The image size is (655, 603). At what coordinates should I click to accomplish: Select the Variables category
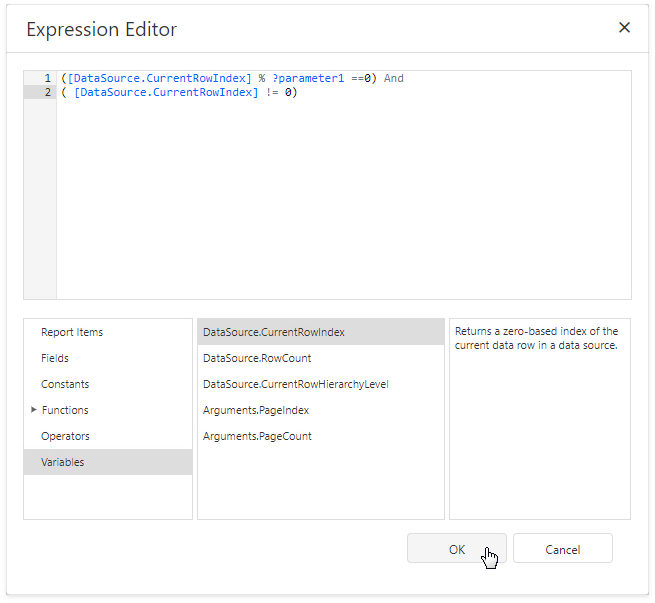pyautogui.click(x=108, y=462)
